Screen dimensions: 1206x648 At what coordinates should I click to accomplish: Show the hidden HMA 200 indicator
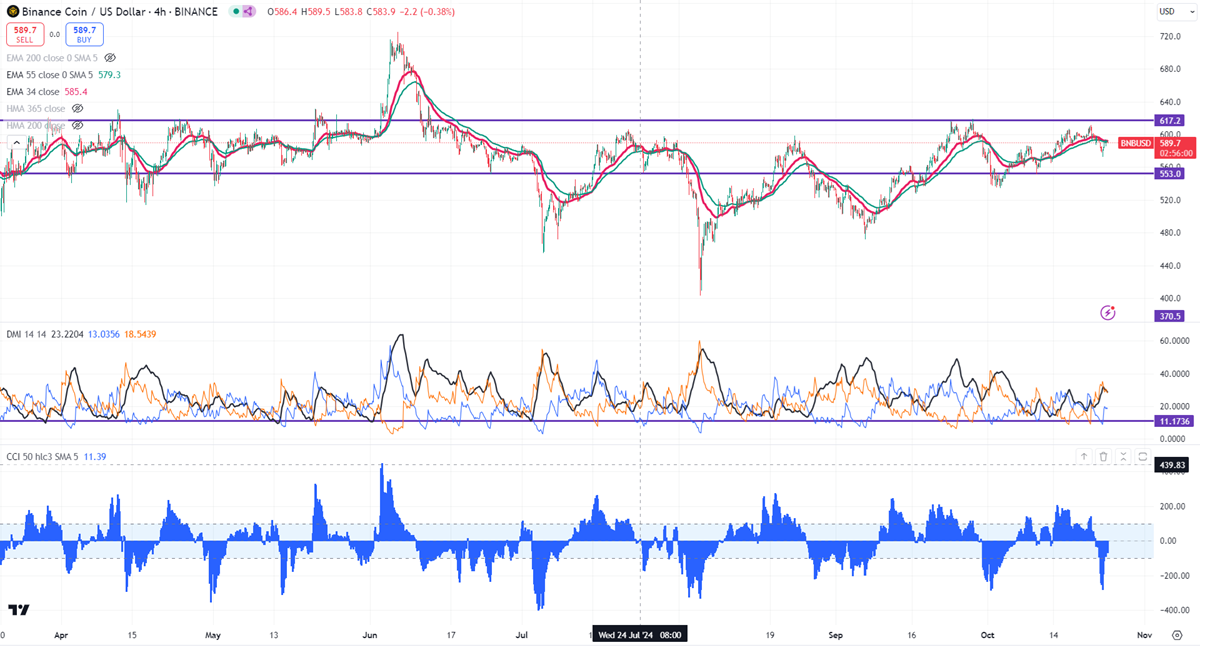pyautogui.click(x=78, y=125)
